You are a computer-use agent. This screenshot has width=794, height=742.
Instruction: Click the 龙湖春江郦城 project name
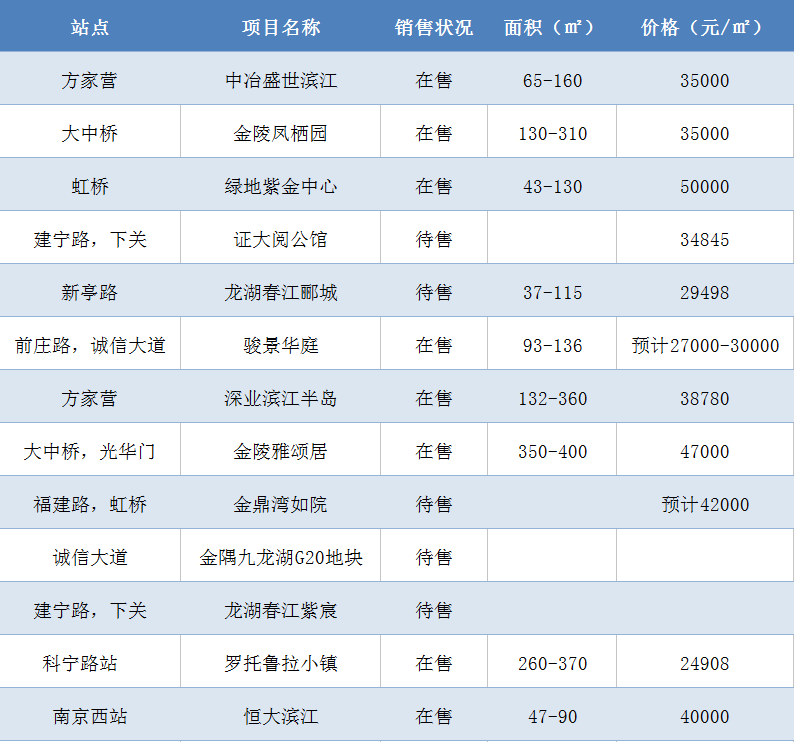pyautogui.click(x=281, y=292)
